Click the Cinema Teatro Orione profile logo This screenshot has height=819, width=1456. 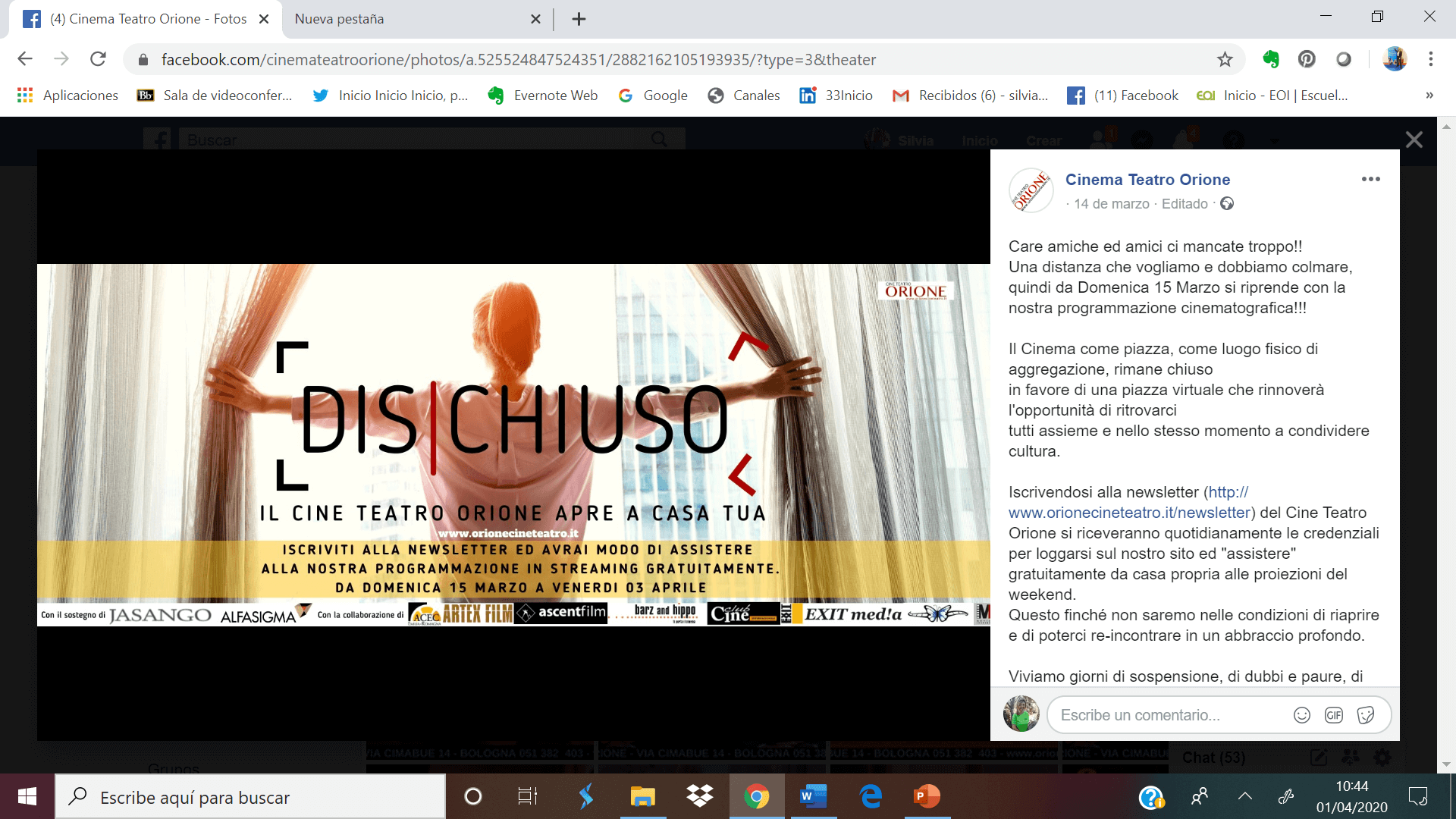1031,190
